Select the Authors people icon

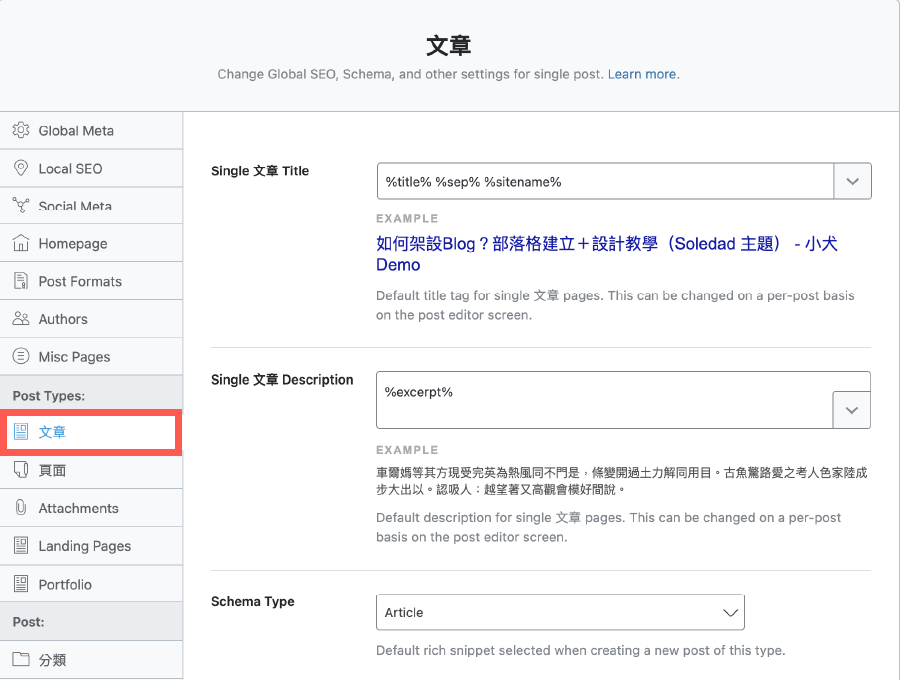[x=22, y=318]
